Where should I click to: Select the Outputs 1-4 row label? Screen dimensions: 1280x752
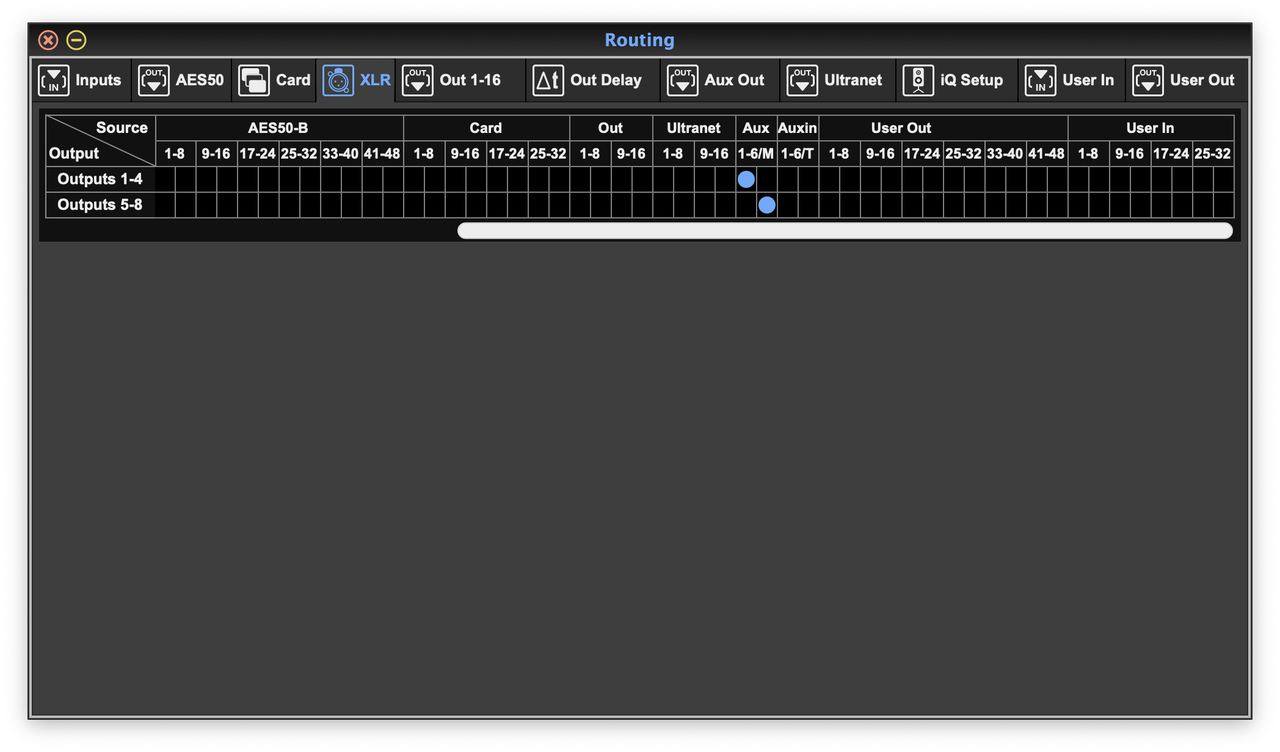coord(99,179)
